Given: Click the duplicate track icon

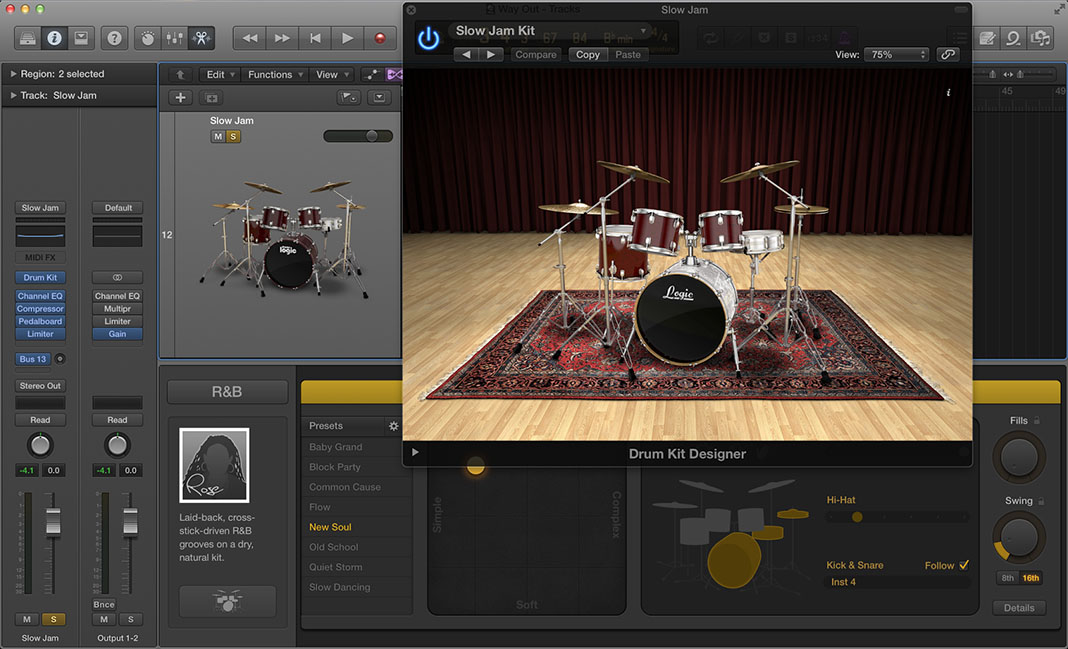Looking at the screenshot, I should (212, 98).
